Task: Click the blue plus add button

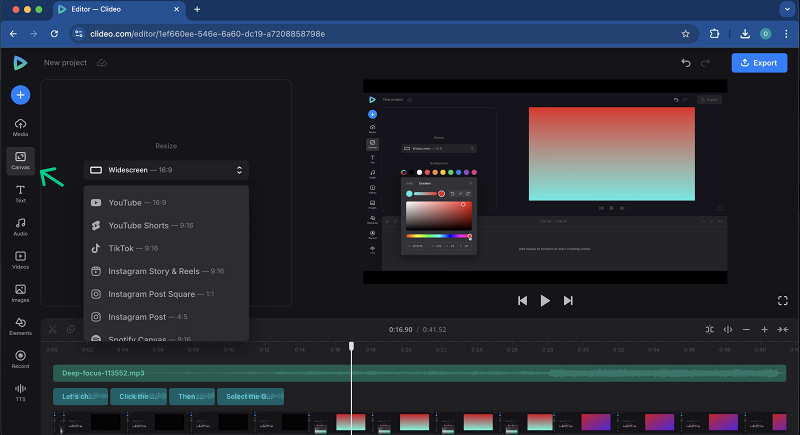Action: click(20, 95)
